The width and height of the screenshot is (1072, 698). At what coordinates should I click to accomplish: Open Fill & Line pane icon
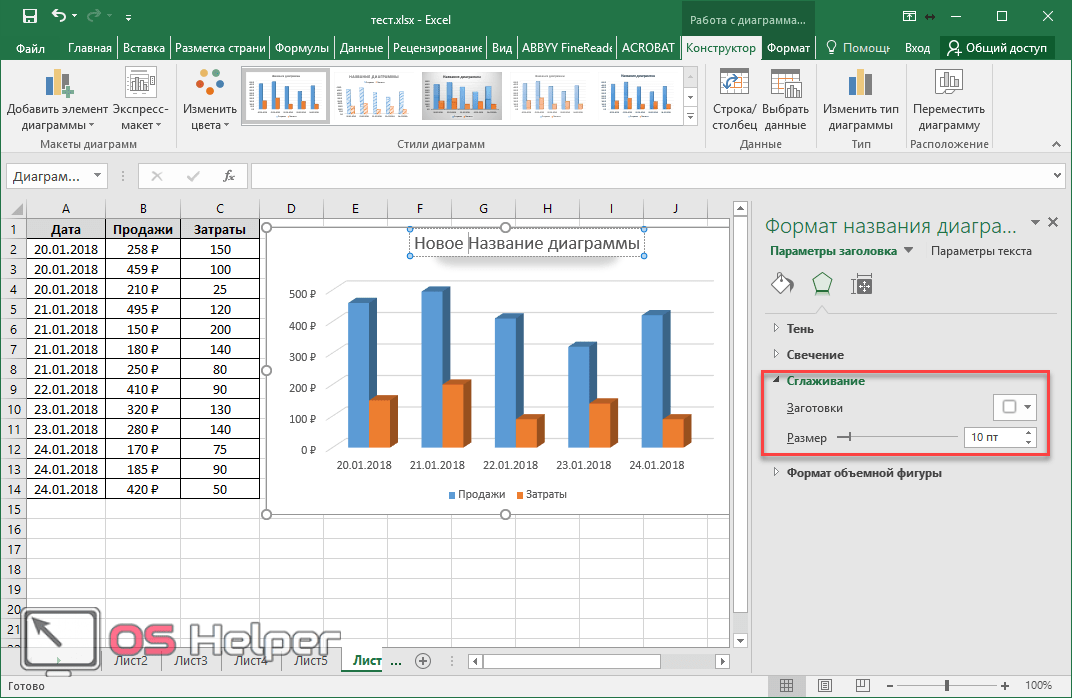tap(782, 284)
